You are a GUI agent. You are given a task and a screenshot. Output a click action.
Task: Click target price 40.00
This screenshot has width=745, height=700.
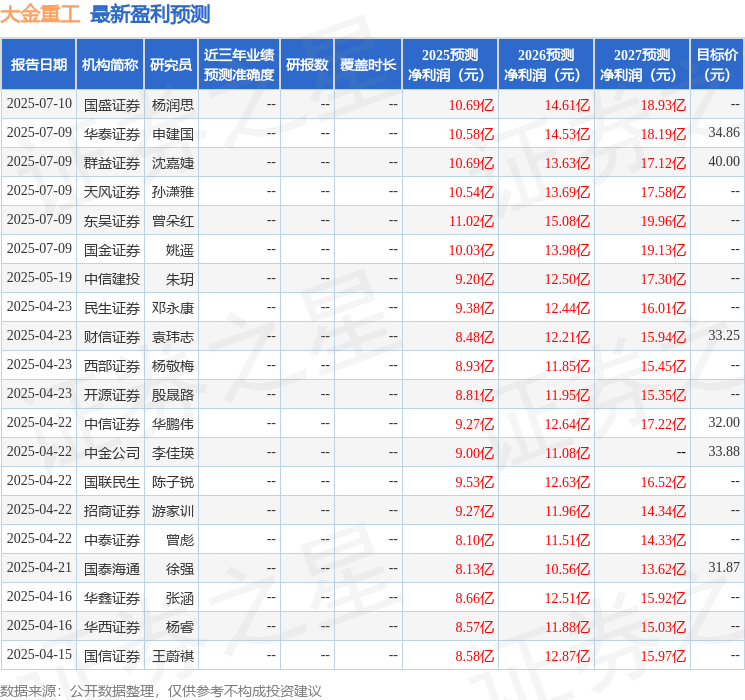pos(724,161)
